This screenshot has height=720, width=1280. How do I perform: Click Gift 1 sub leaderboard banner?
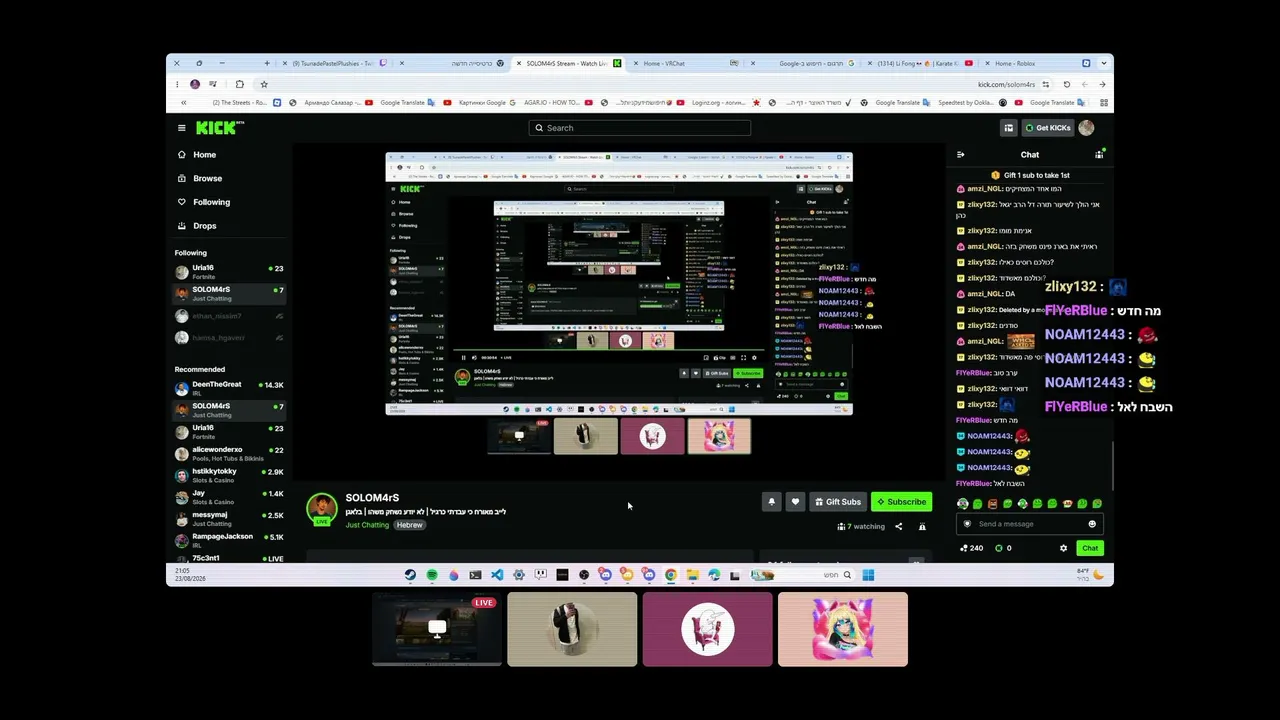(1030, 175)
